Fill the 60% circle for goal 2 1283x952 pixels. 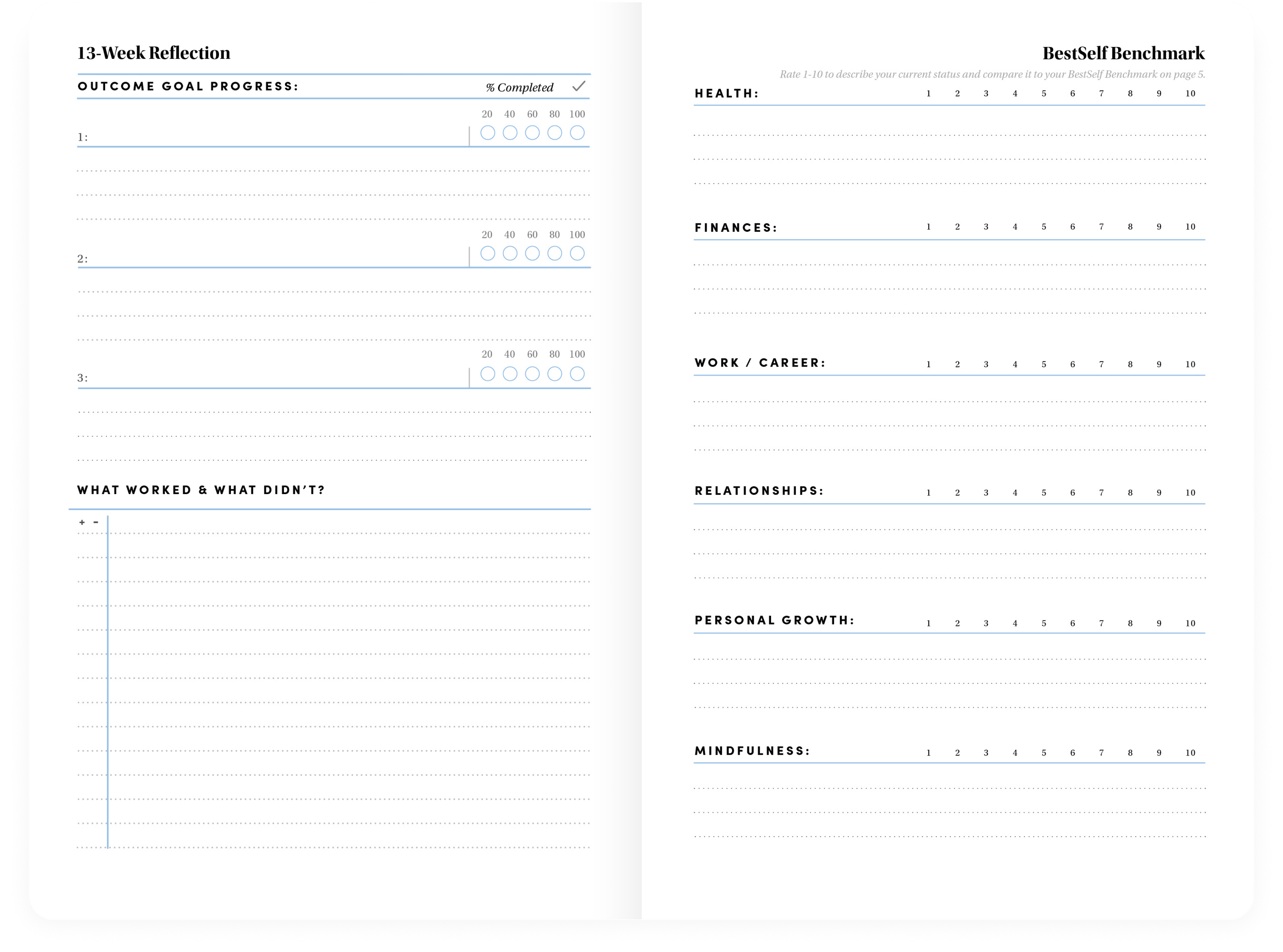click(x=532, y=253)
